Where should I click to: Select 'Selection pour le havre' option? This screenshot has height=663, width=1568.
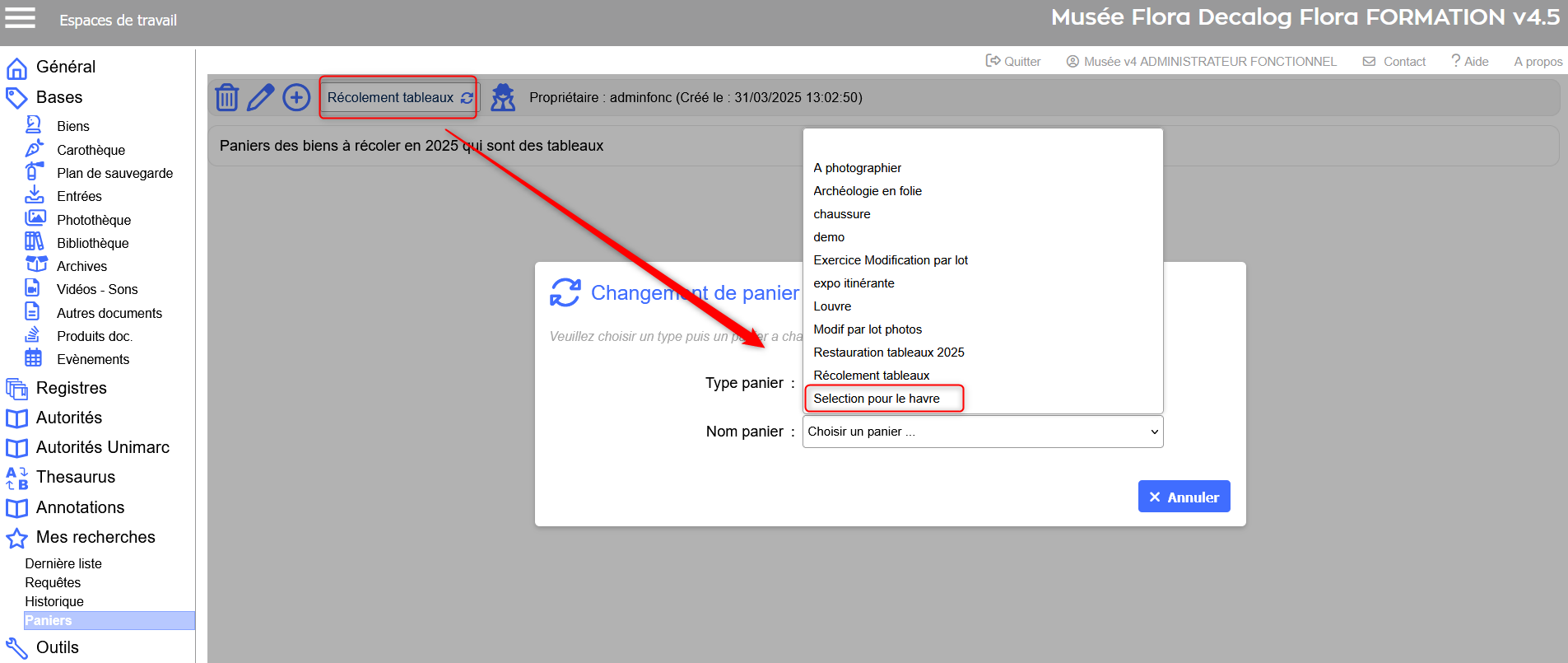pyautogui.click(x=877, y=399)
